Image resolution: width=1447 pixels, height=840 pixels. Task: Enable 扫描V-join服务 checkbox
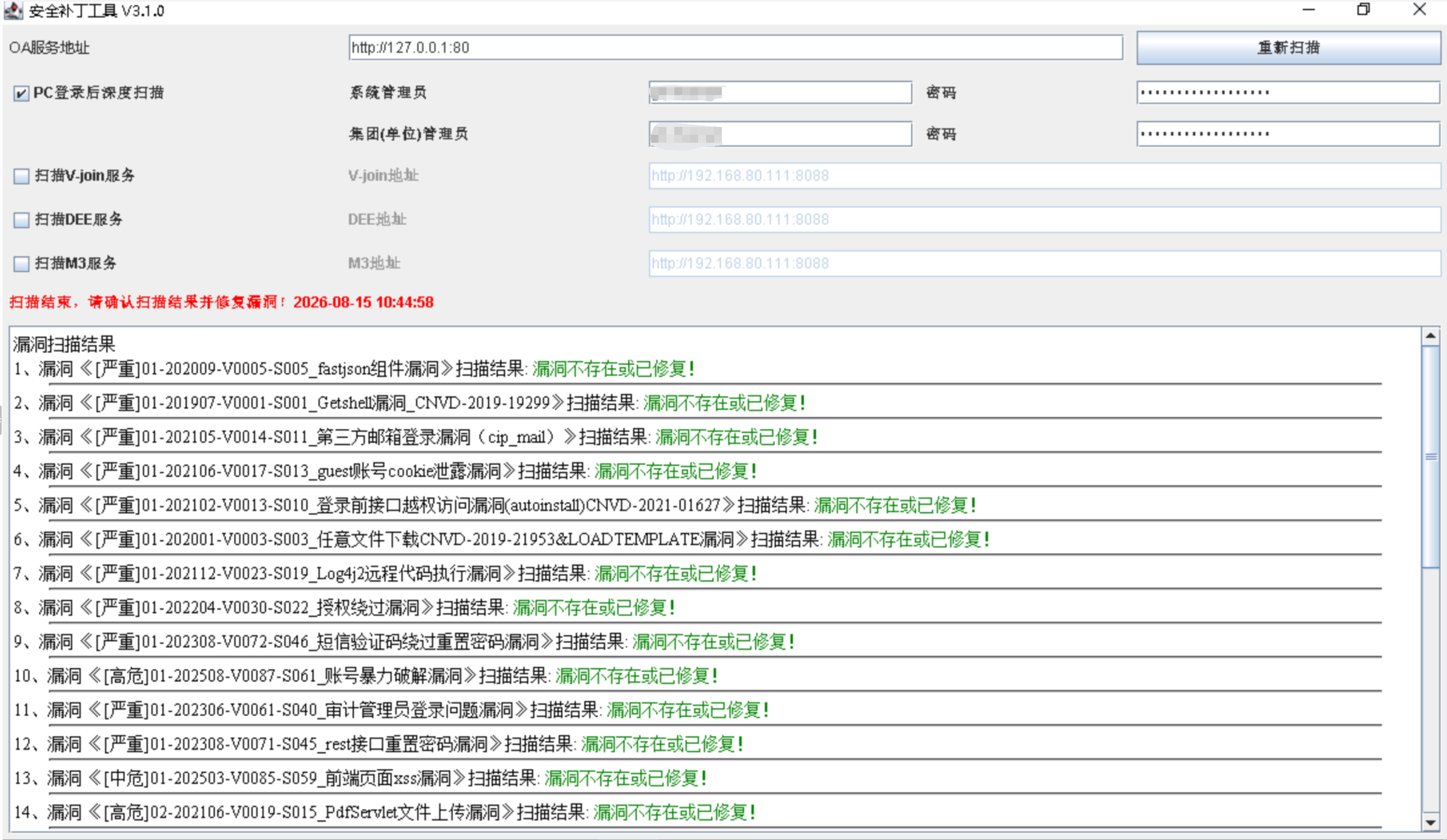(x=21, y=176)
